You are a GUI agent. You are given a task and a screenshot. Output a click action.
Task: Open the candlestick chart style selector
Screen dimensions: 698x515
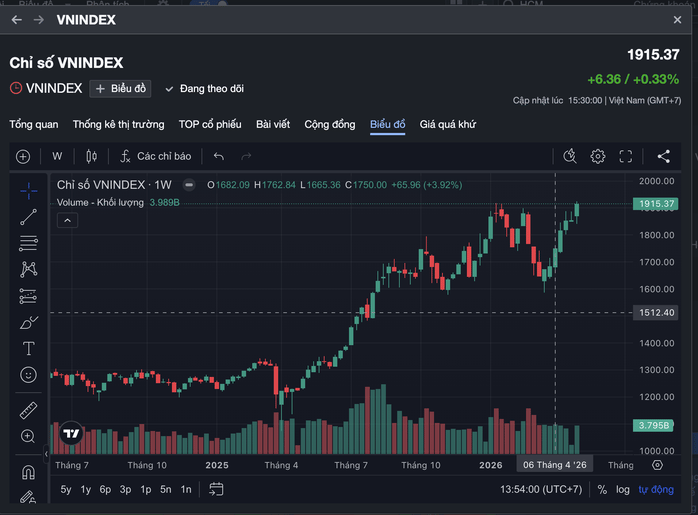pyautogui.click(x=92, y=157)
